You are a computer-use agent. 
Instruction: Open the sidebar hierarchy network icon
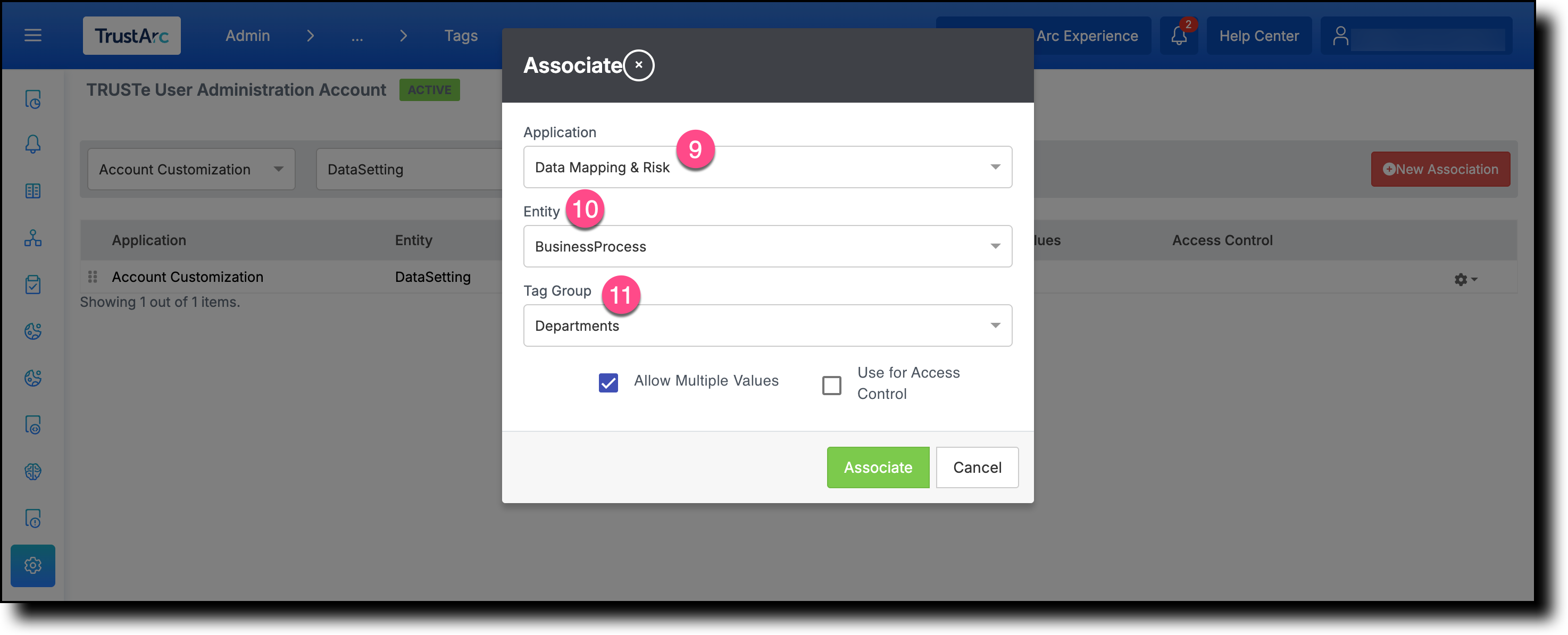coord(33,238)
